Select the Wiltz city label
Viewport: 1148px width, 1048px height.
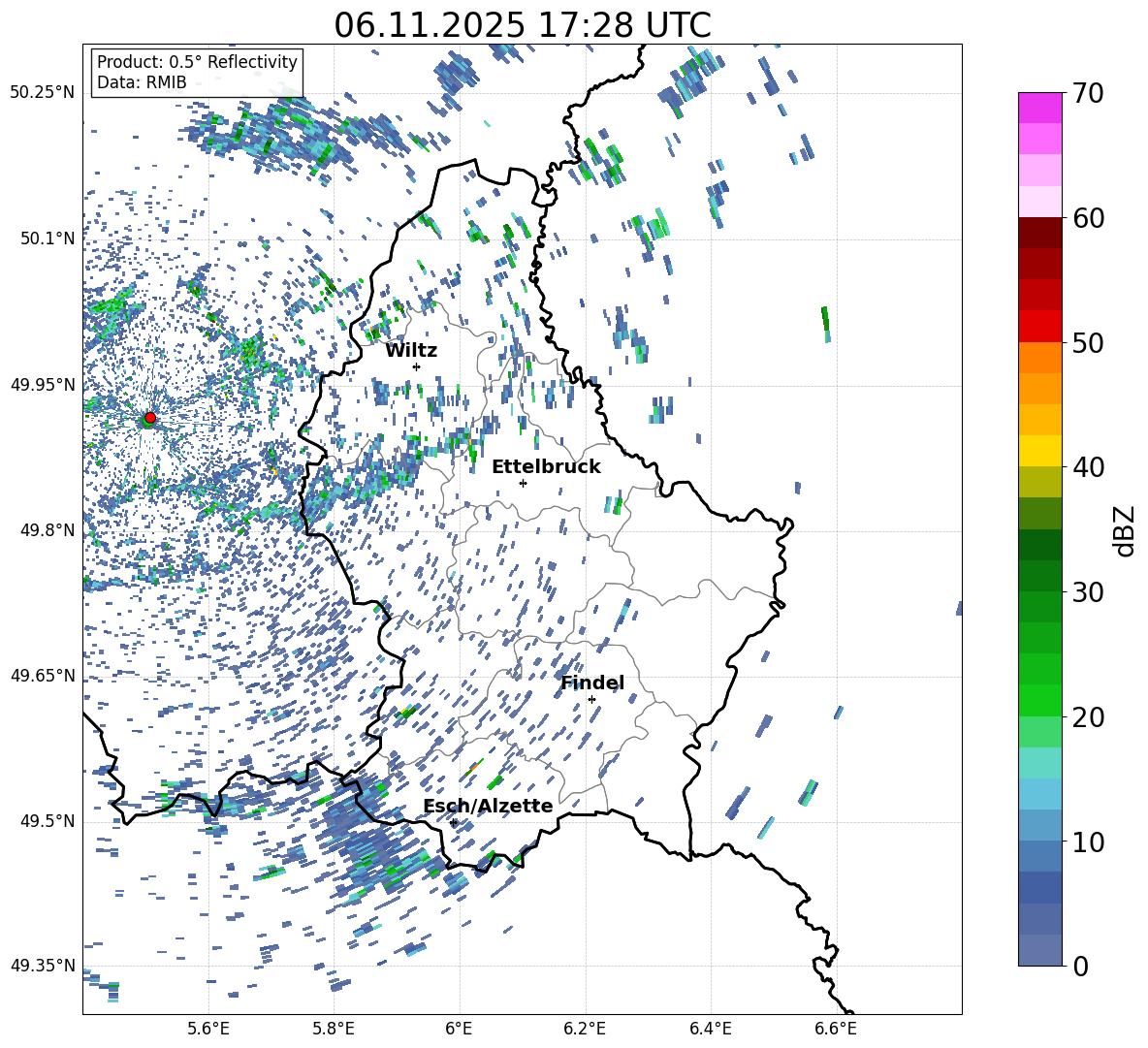click(411, 350)
